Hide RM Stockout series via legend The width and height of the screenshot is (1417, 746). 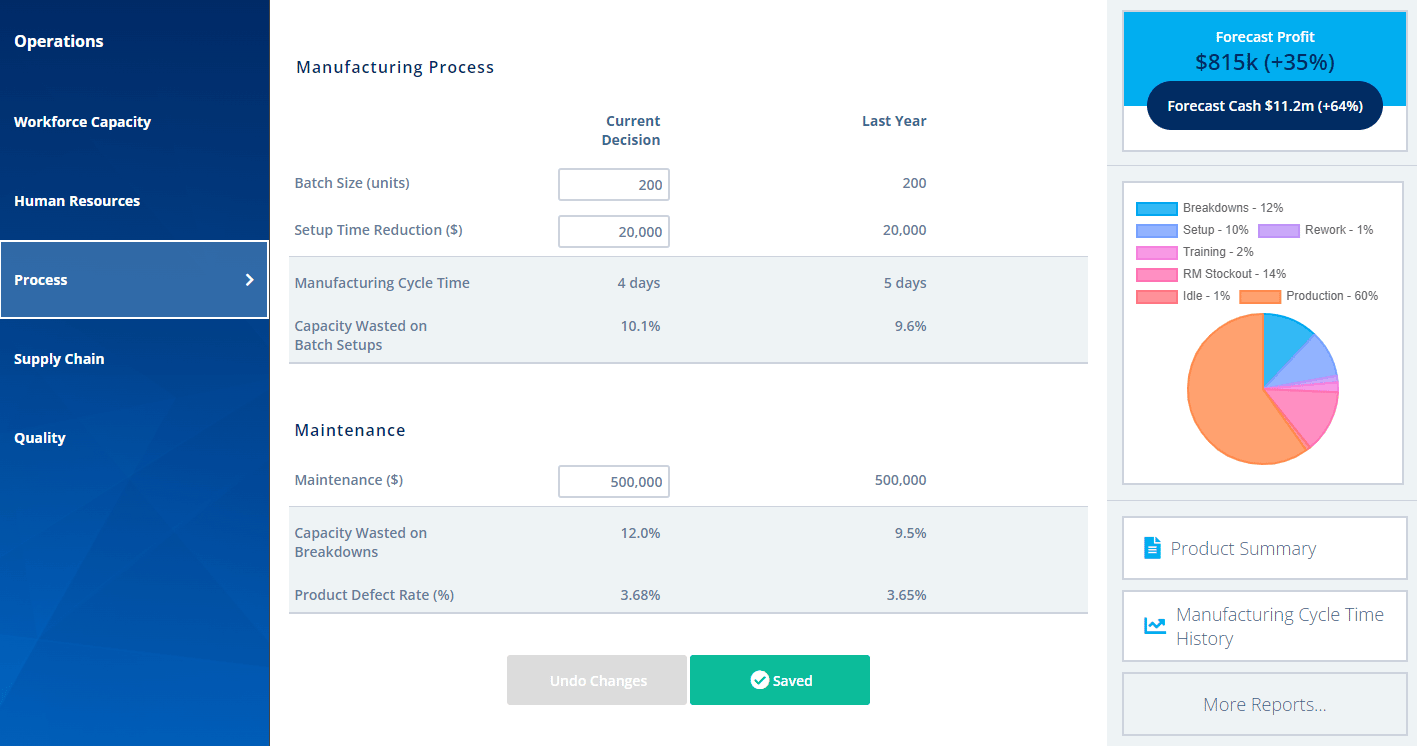pos(1156,274)
